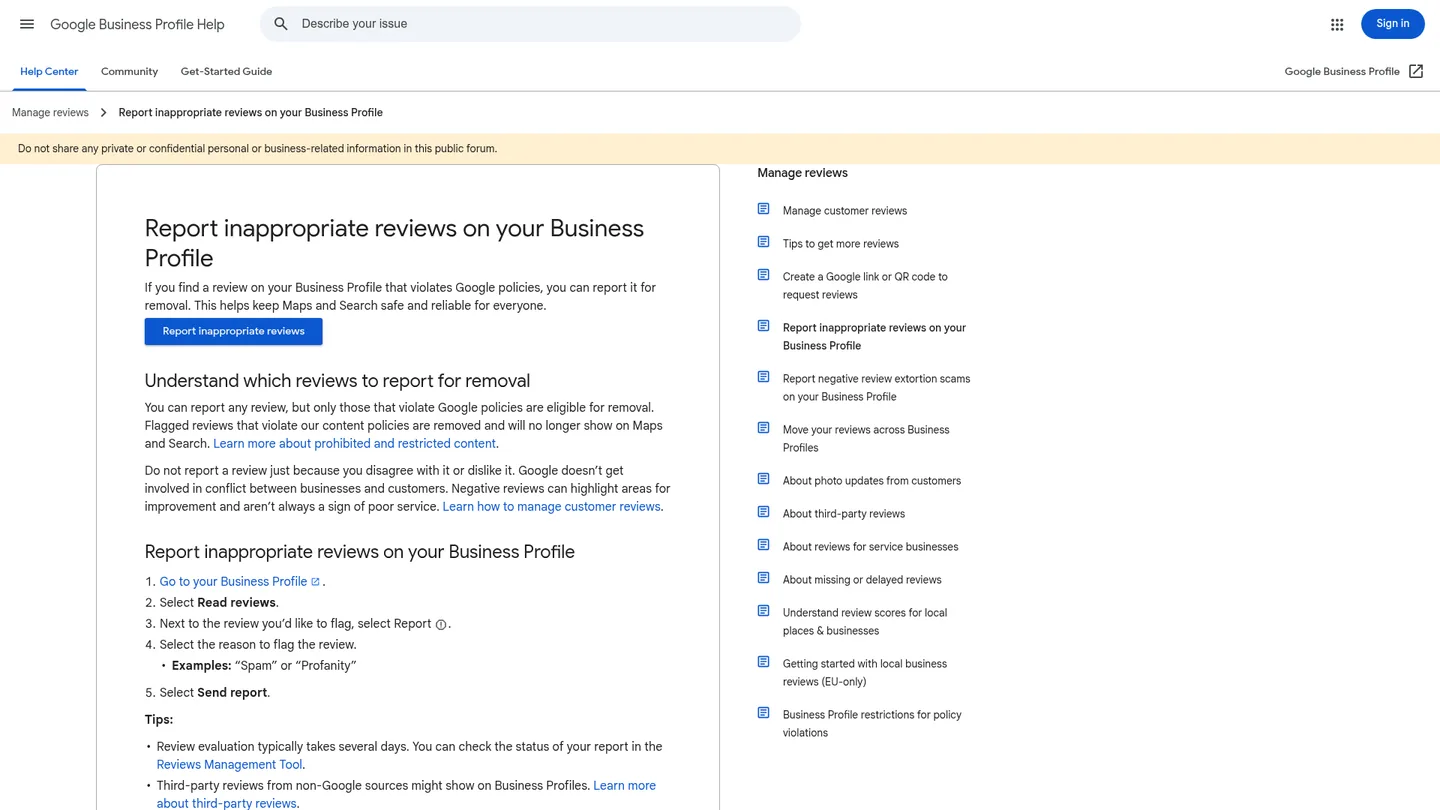Screen dimensions: 1440x810
Task: Open the Google apps grid
Action: [x=1337, y=24]
